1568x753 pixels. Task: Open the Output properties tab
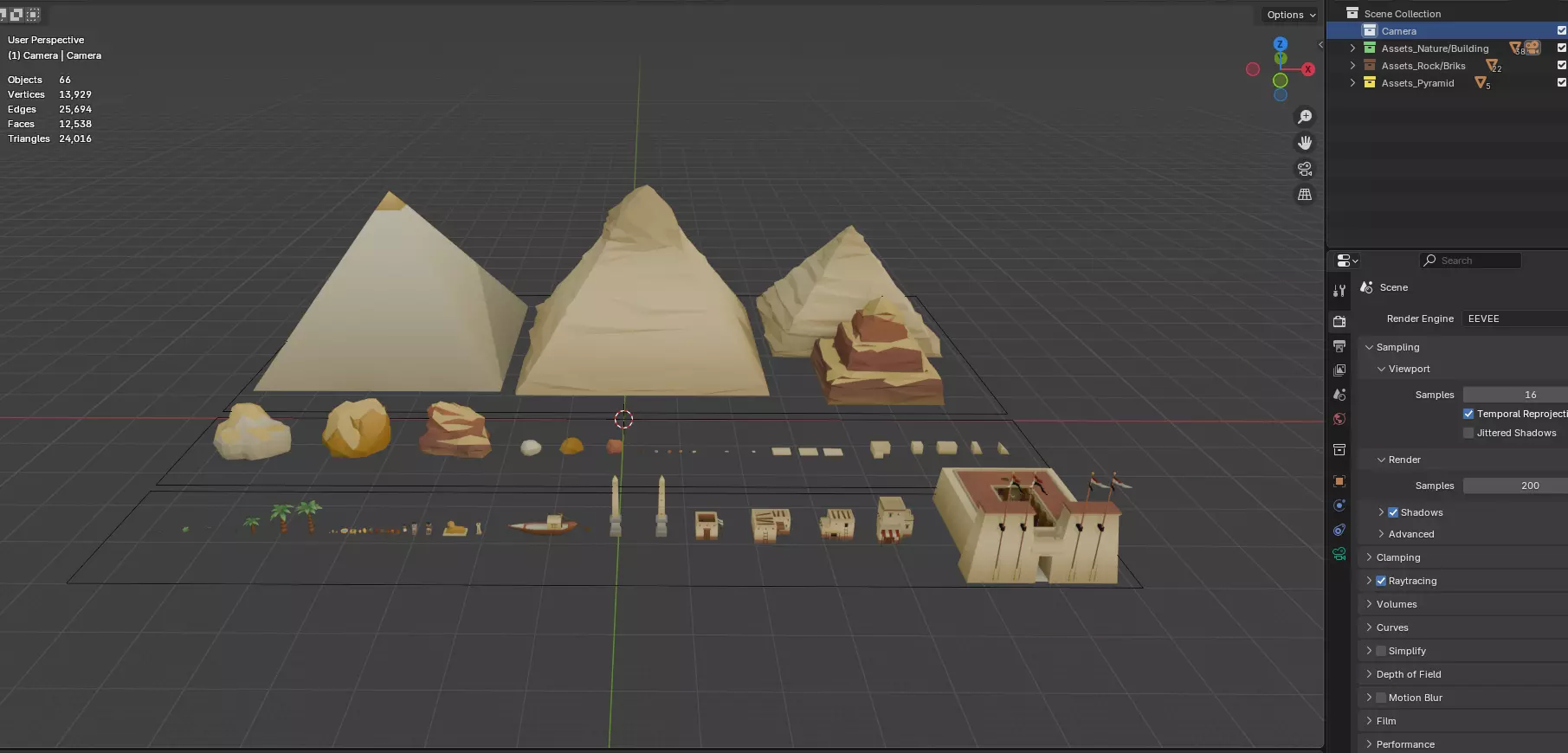coord(1339,345)
